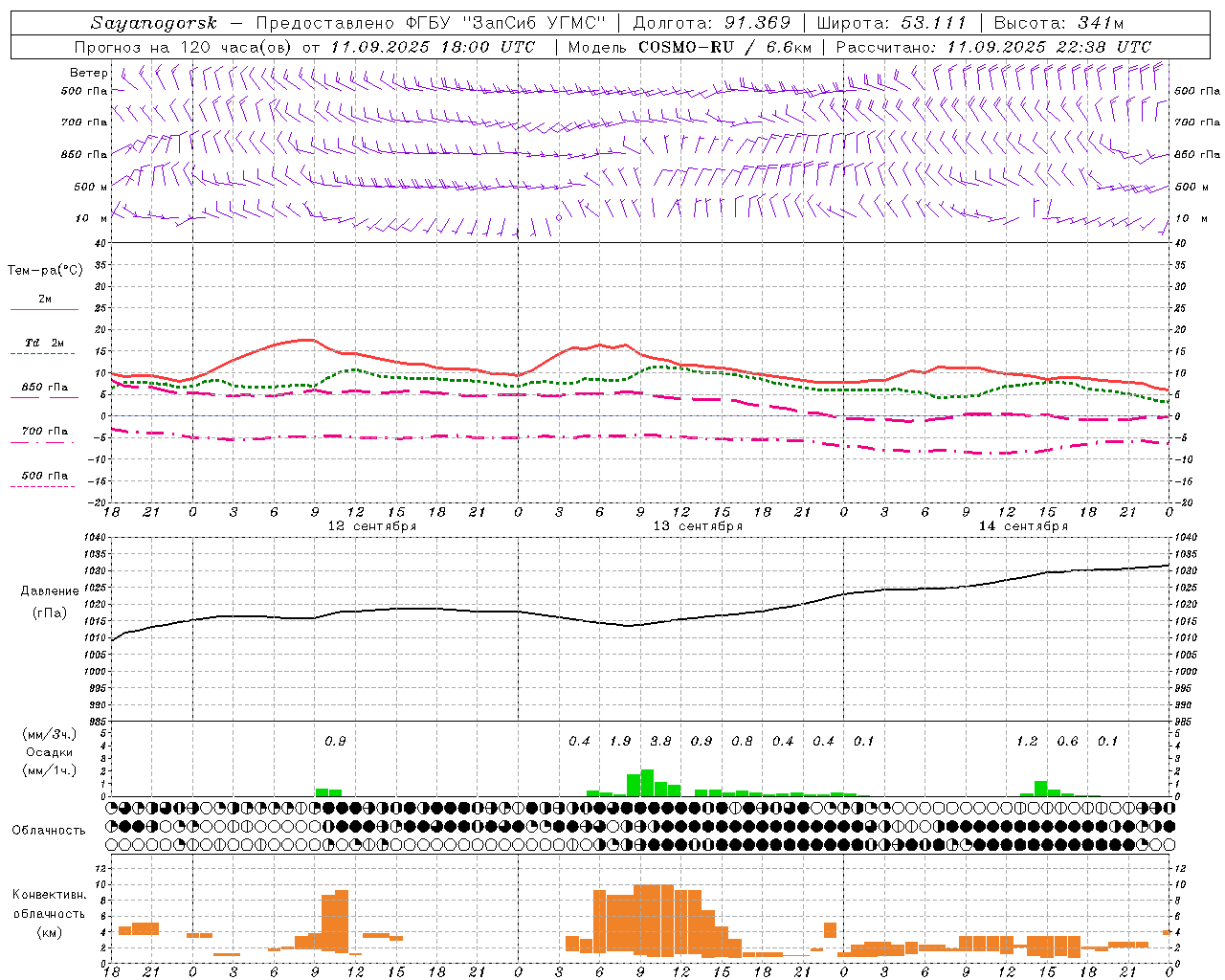Click the 13 сентября date label
1225x980 pixels.
[x=698, y=526]
